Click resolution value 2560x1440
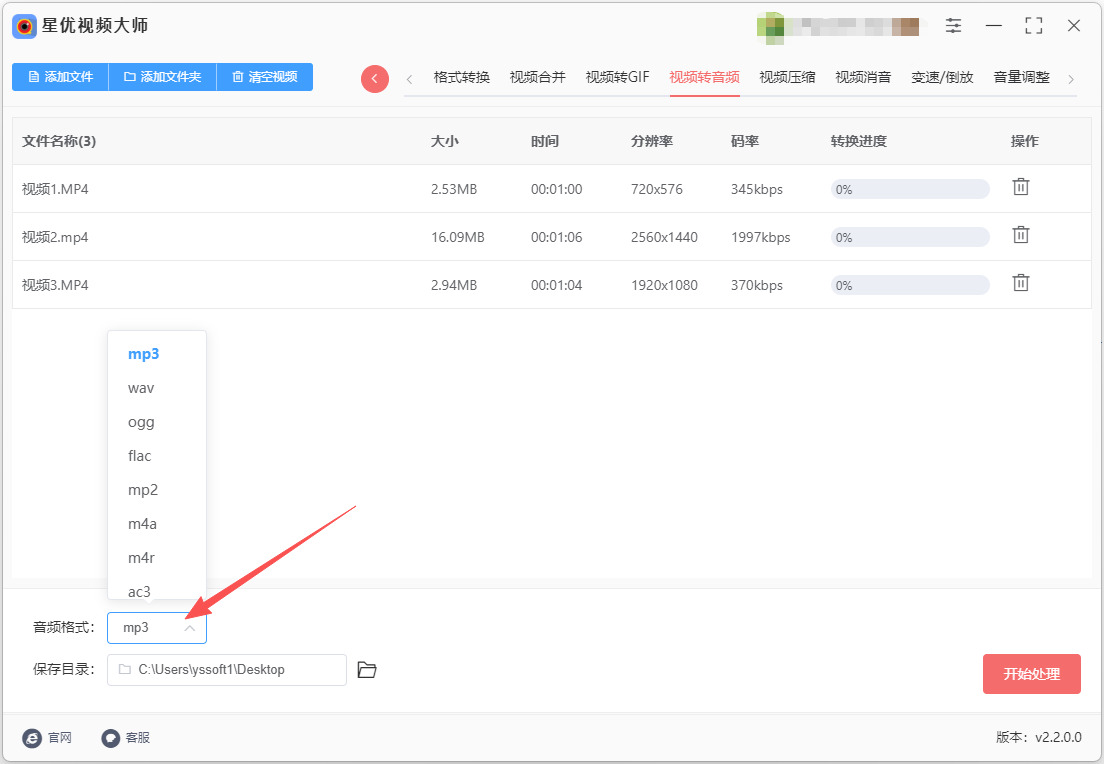 pos(664,237)
